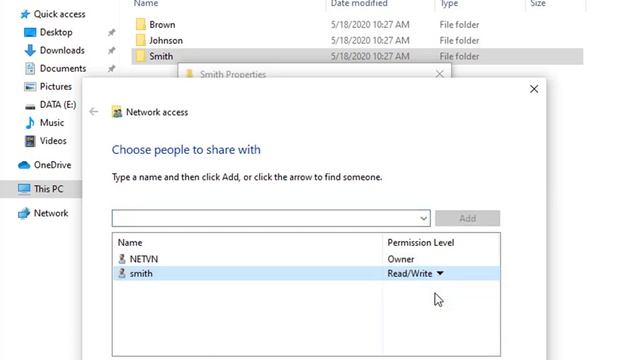Viewport: 640px width, 360px height.
Task: Open the name combo box arrow
Action: (x=424, y=218)
